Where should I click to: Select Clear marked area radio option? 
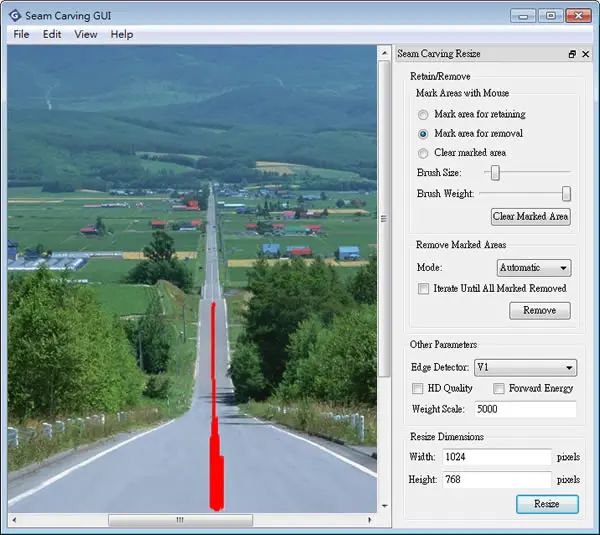coord(423,153)
